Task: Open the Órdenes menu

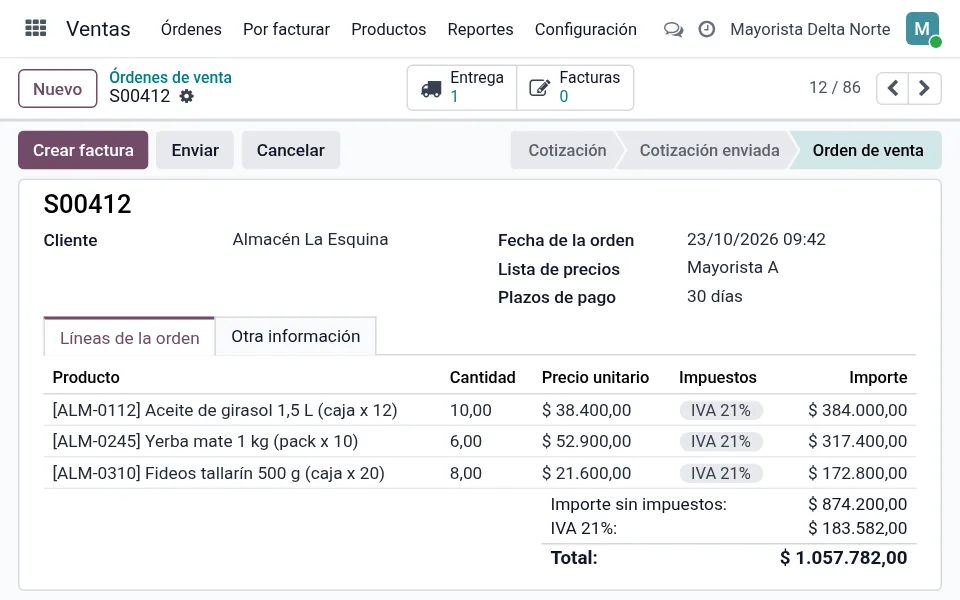Action: (x=191, y=29)
